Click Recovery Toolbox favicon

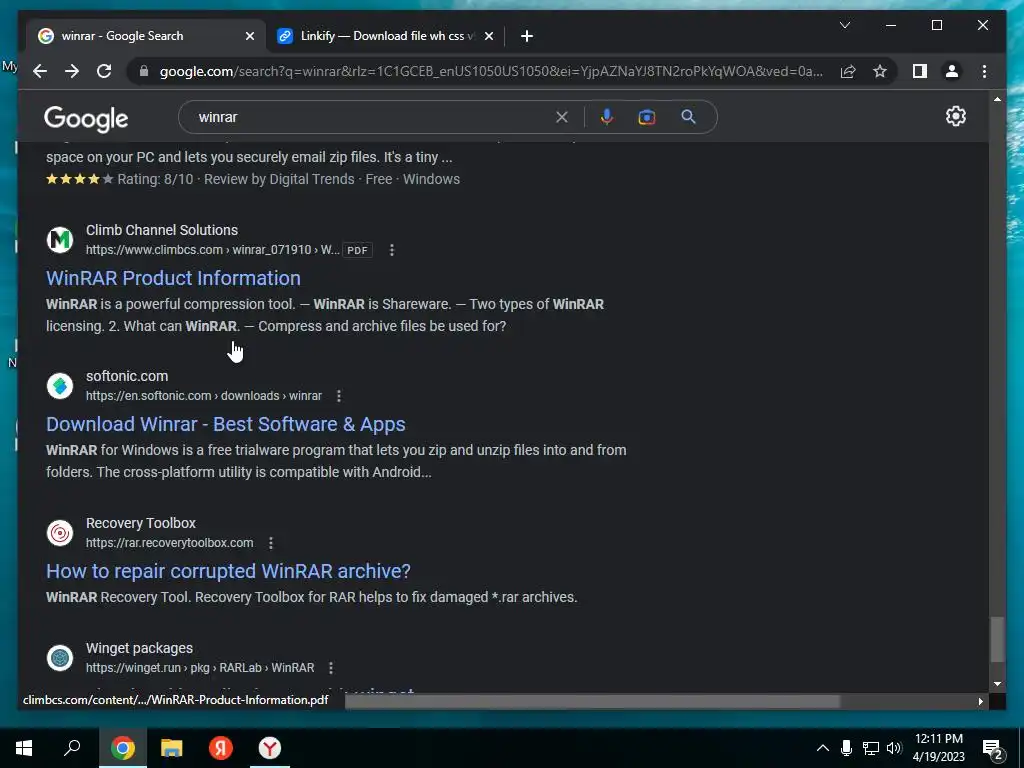[x=60, y=533]
